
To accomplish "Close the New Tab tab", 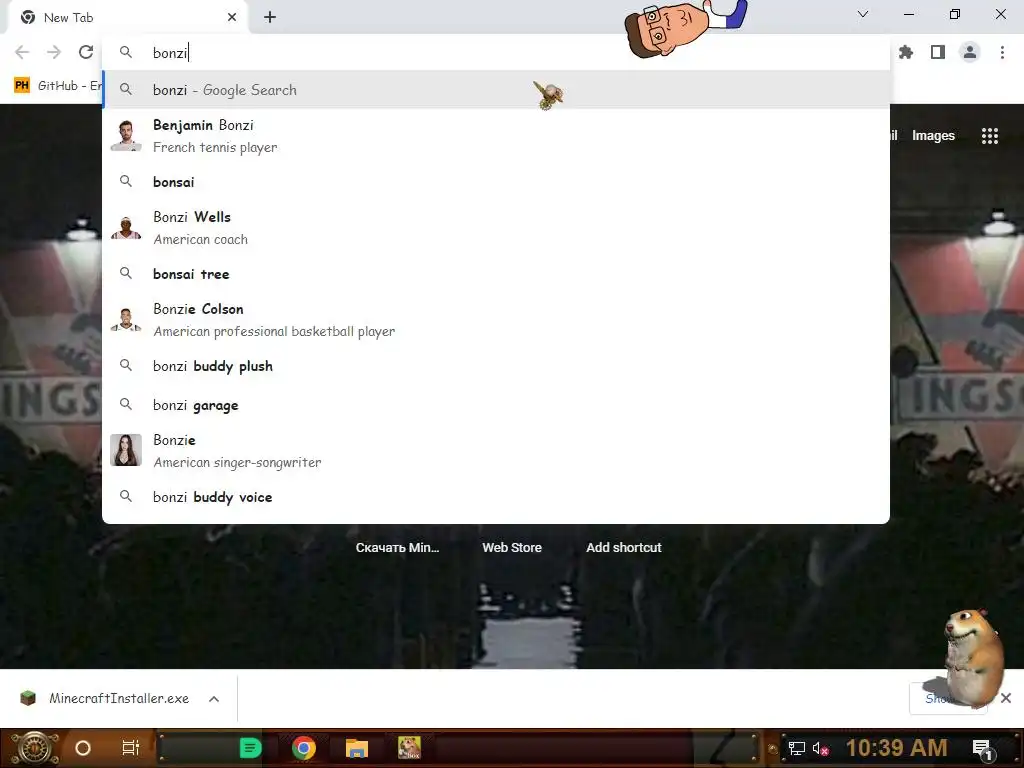I will (232, 18).
